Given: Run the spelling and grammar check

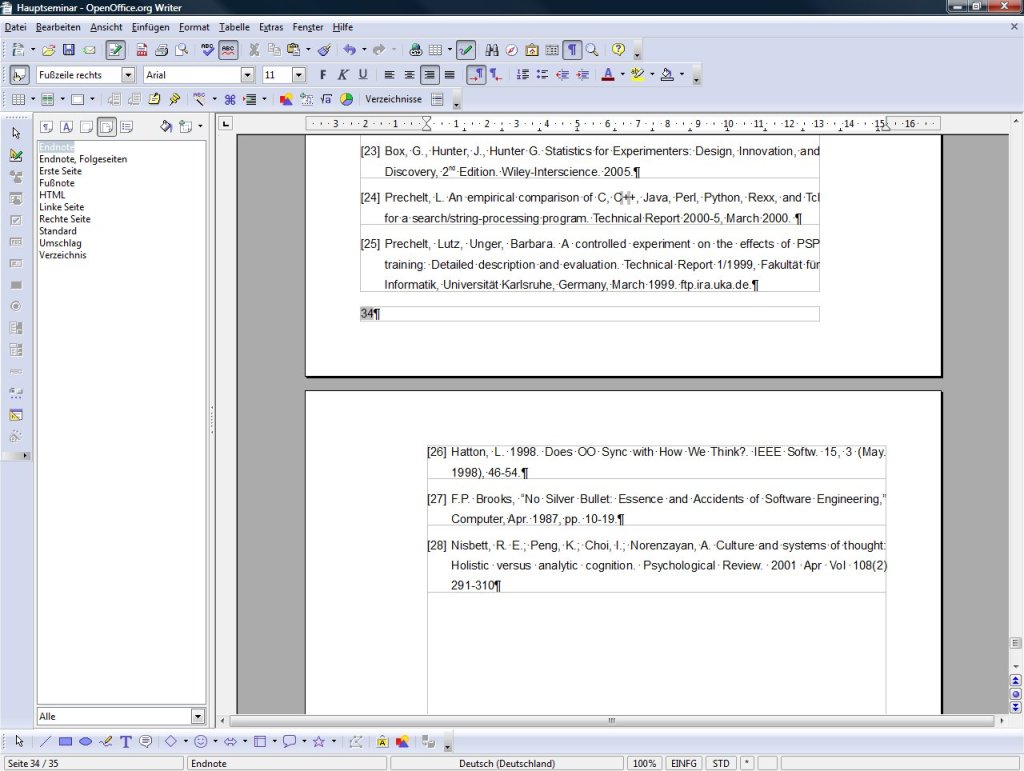Looking at the screenshot, I should pos(208,50).
